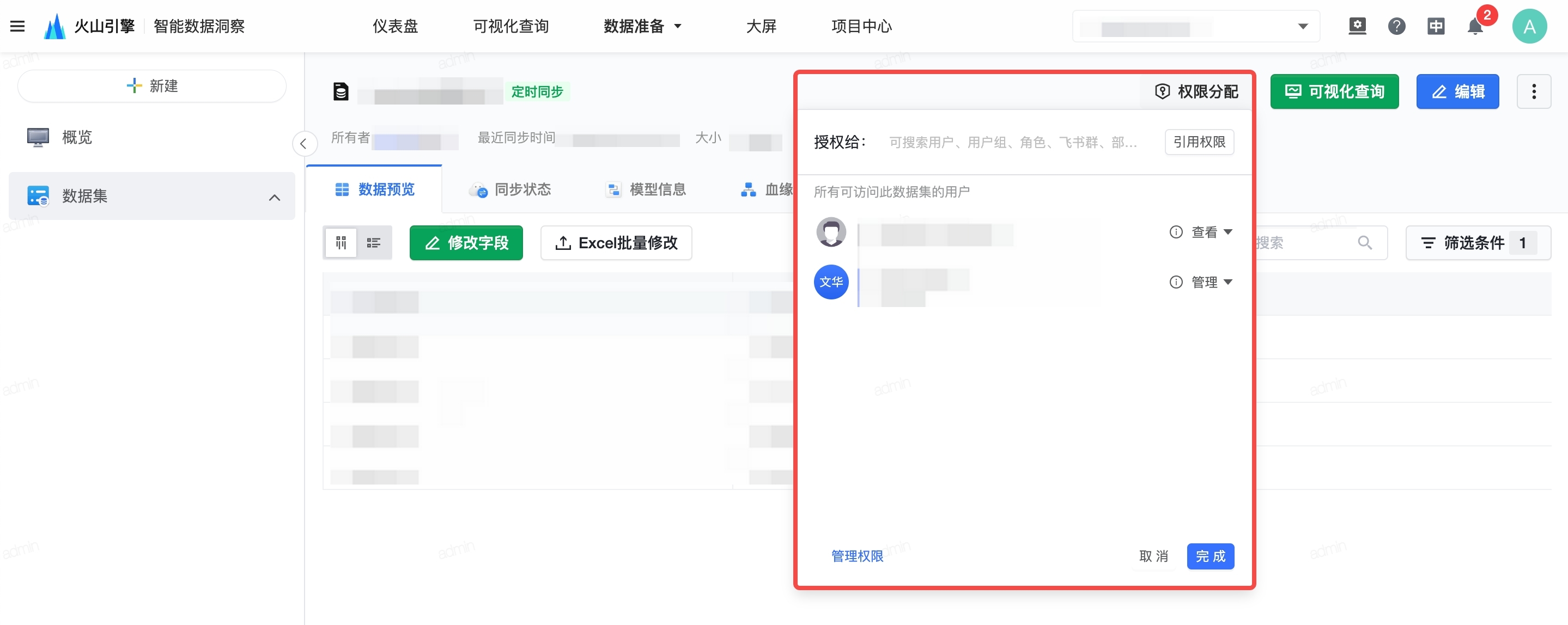This screenshot has height=625, width=1568.
Task: Click the language switch icon
Action: 1436,26
